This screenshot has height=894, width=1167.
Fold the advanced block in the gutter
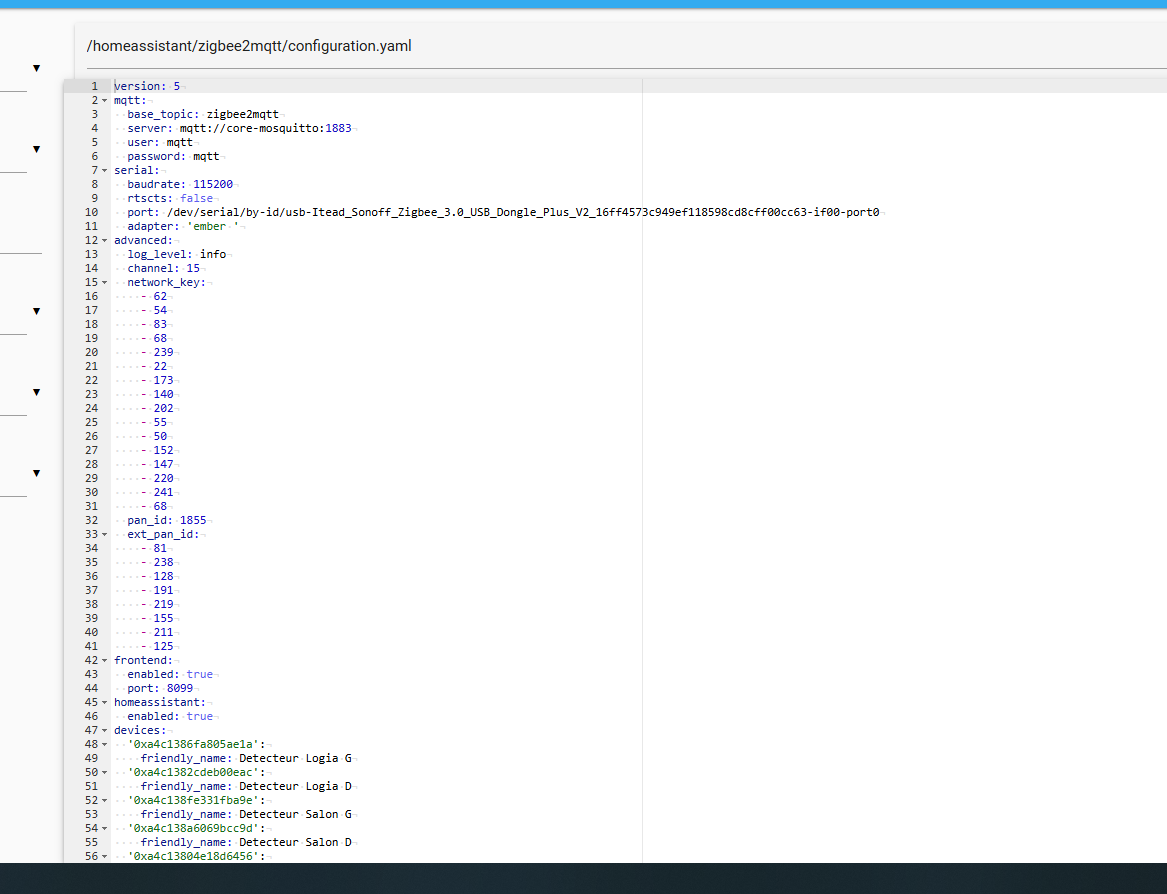[x=104, y=240]
